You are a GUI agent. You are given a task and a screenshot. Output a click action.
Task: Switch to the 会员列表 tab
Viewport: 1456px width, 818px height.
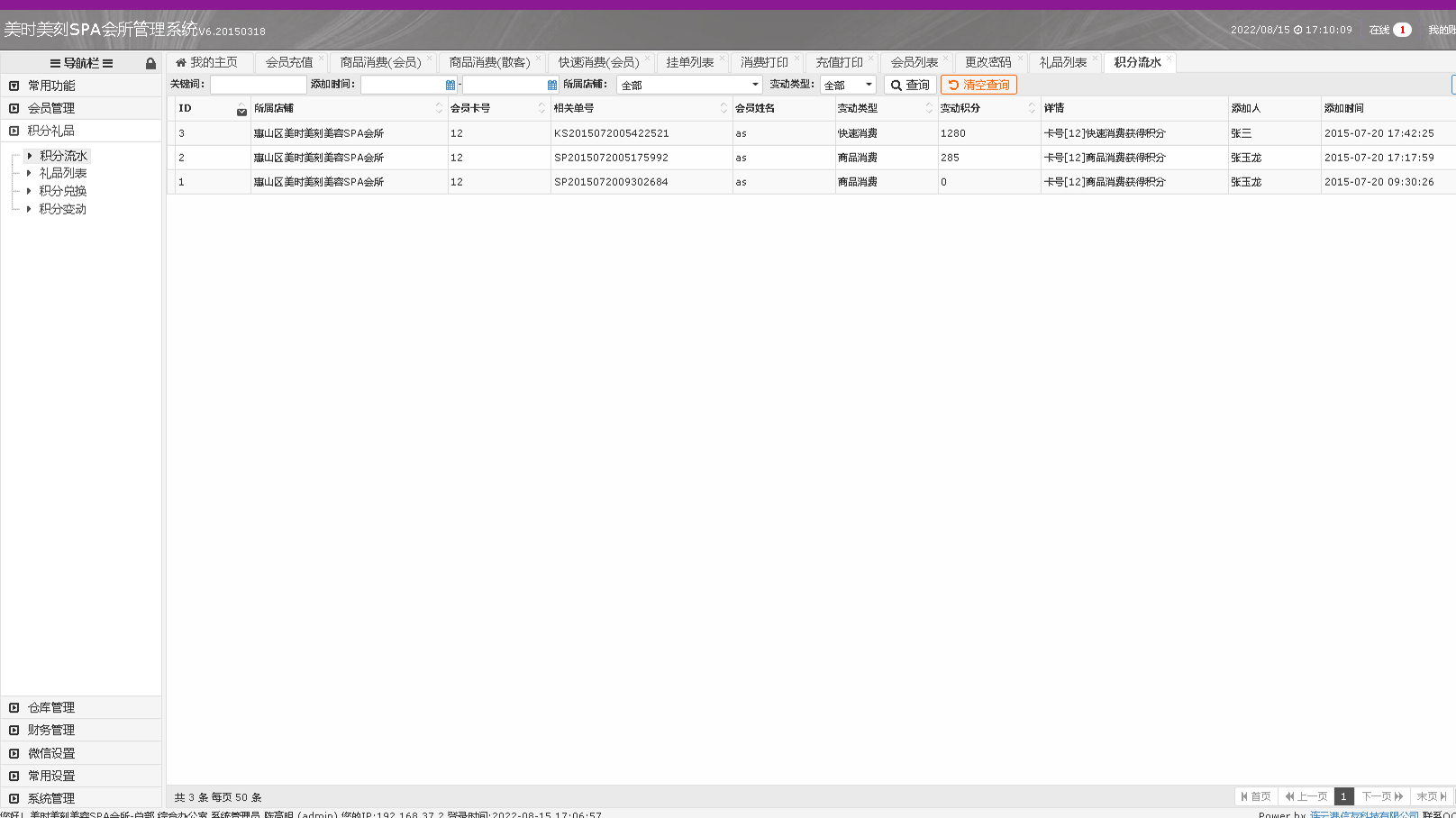pos(914,62)
